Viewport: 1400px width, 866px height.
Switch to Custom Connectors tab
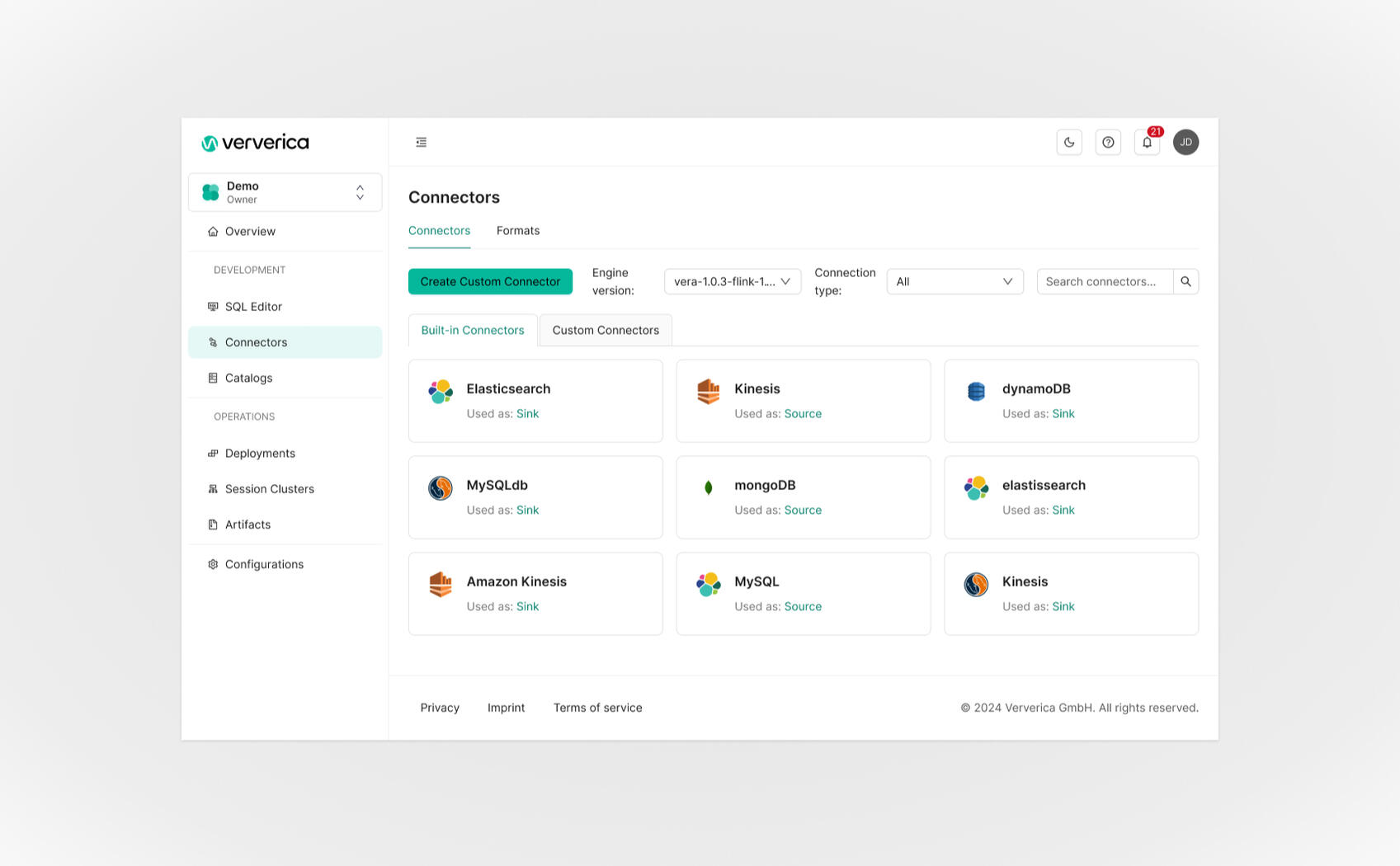click(606, 330)
